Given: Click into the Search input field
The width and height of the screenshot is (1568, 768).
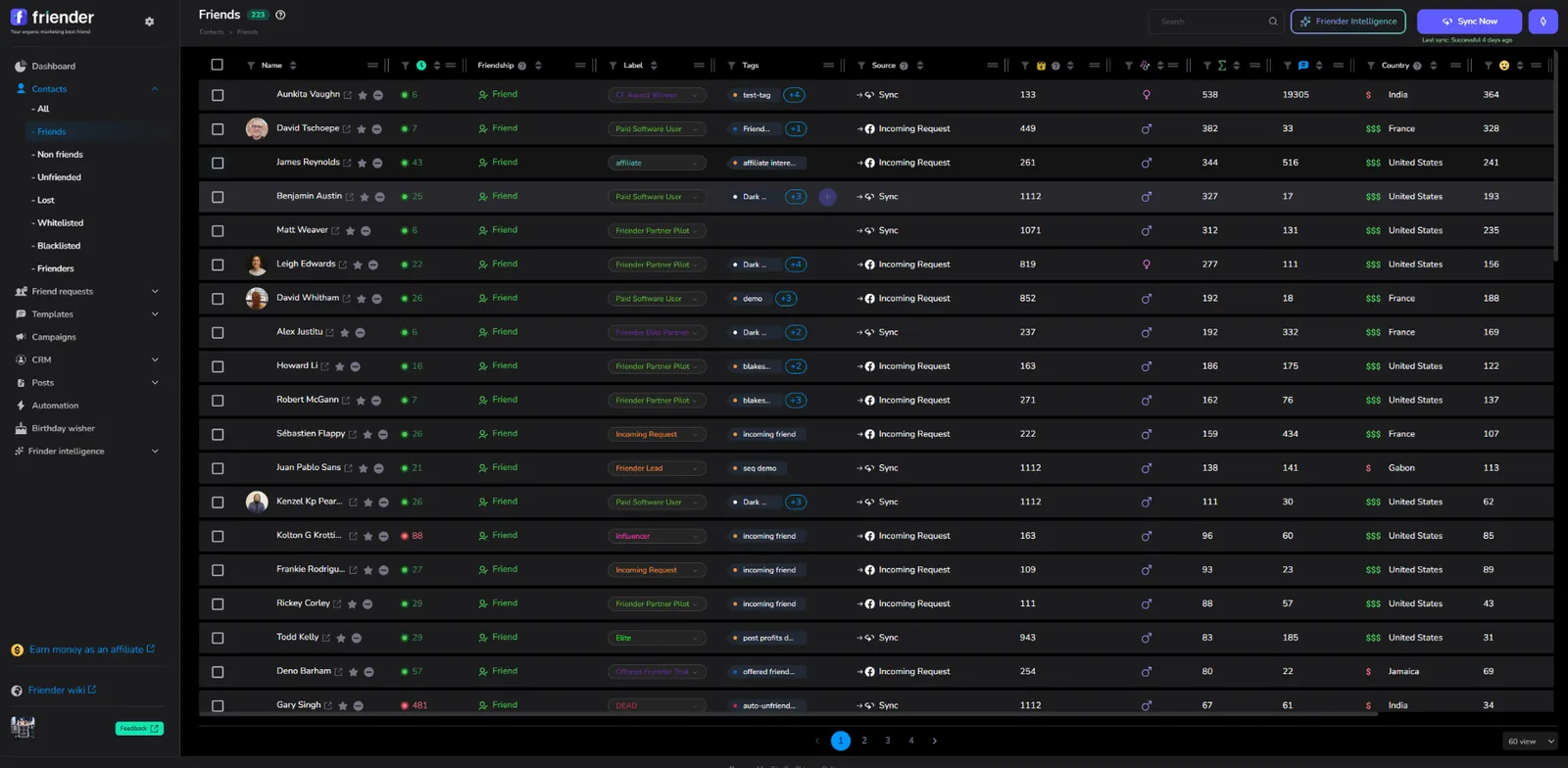Looking at the screenshot, I should pos(1210,22).
